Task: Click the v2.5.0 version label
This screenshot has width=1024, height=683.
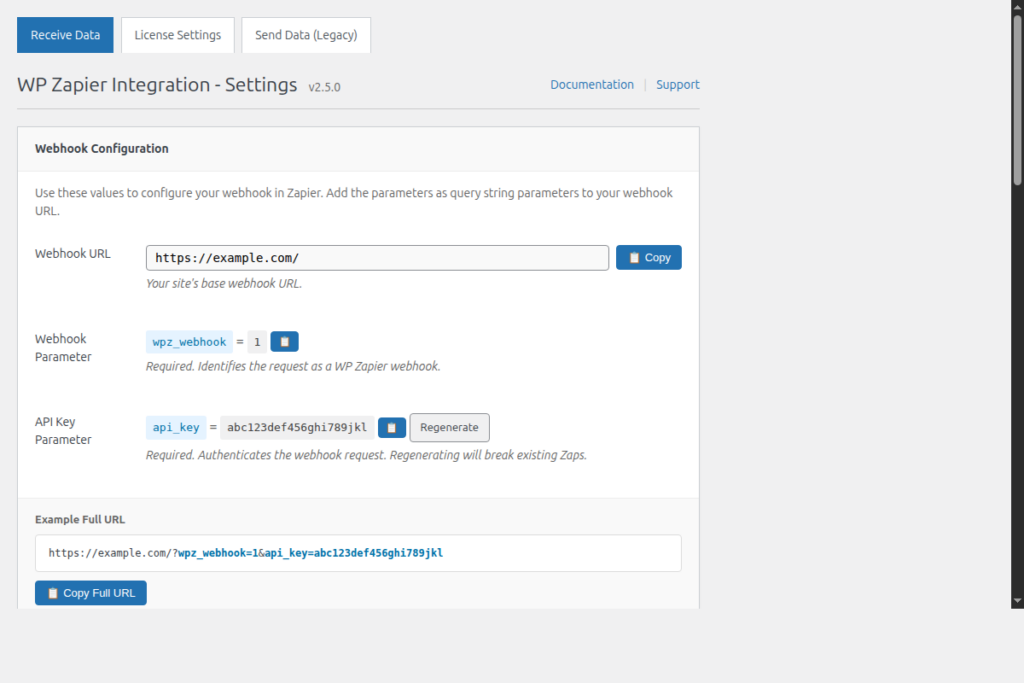Action: click(325, 87)
